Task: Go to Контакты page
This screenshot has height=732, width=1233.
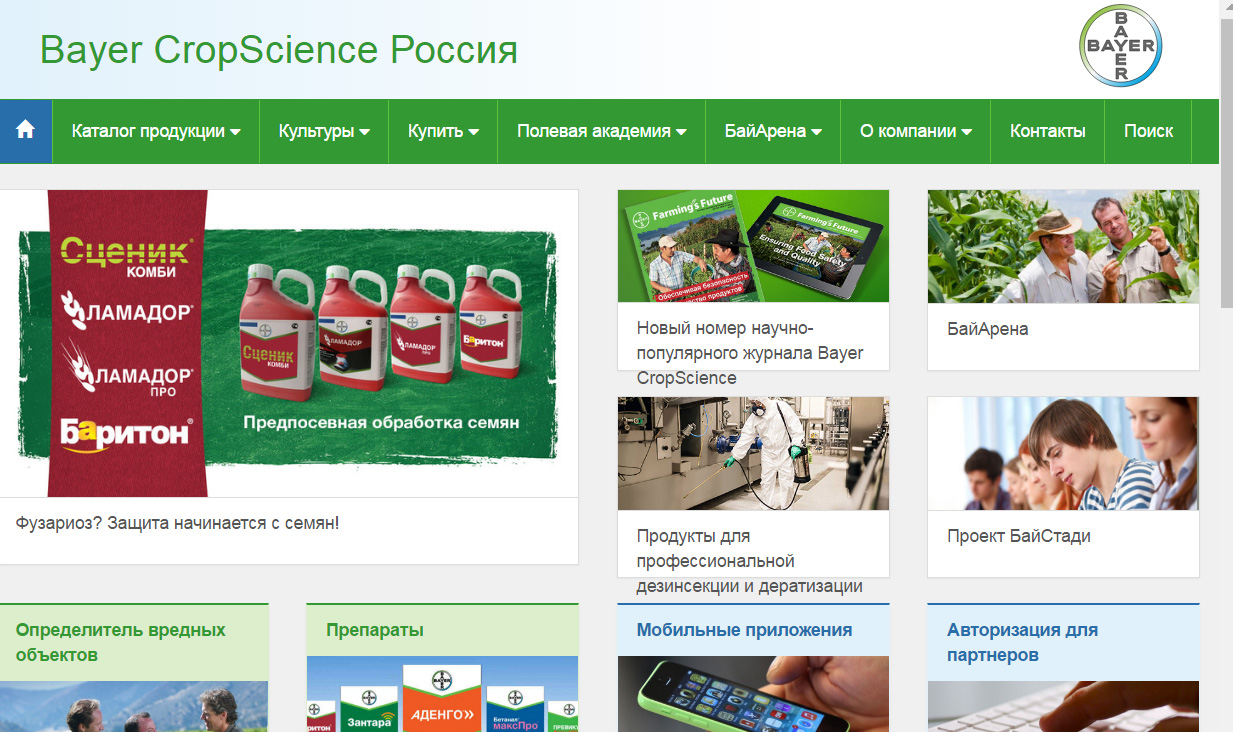Action: coord(1048,131)
